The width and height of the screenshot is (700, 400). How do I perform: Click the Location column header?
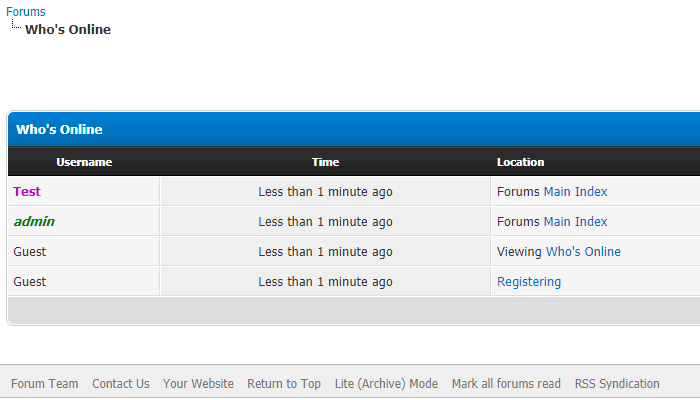click(x=521, y=162)
